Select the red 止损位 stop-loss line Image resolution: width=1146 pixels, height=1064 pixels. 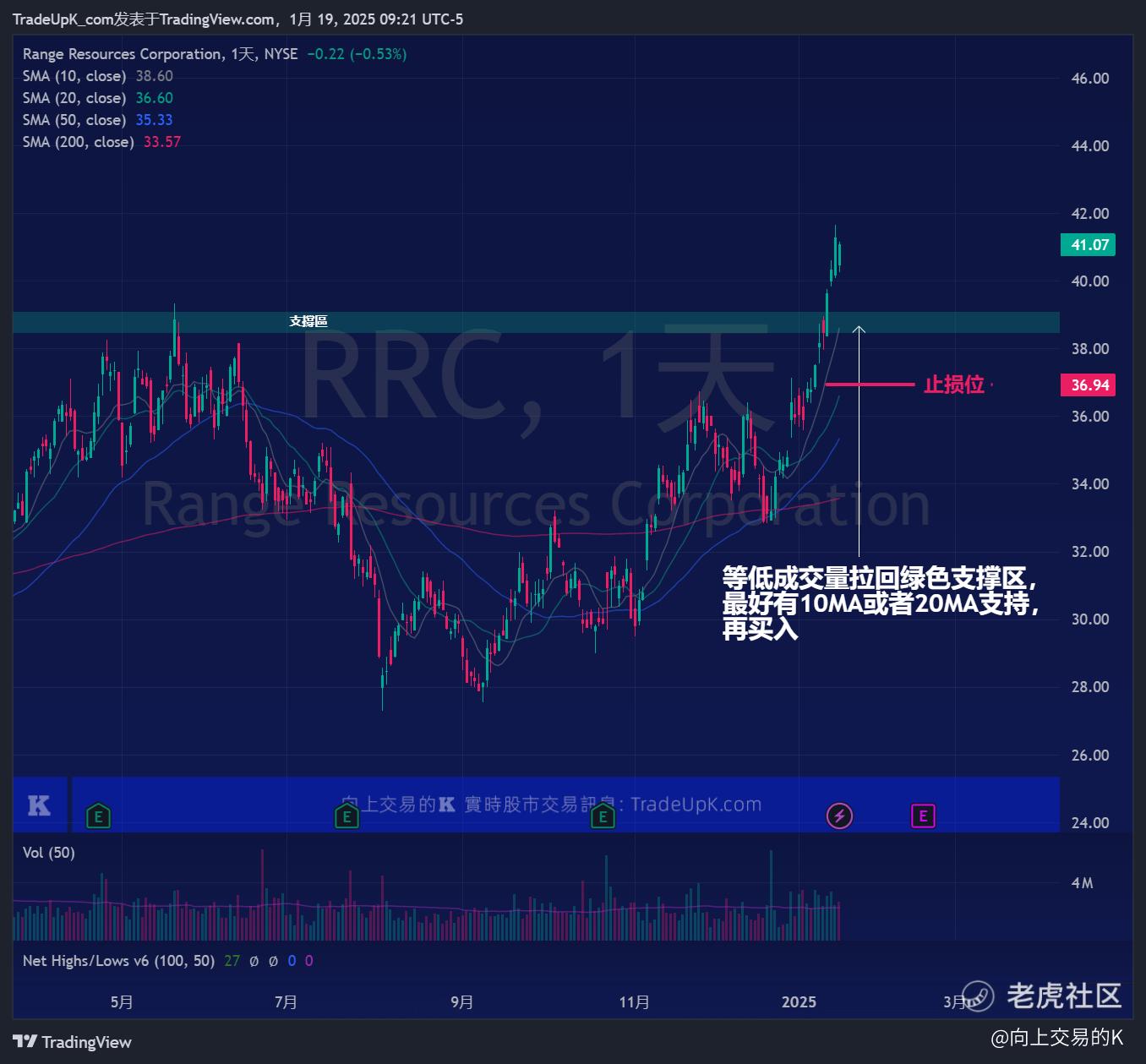tap(870, 385)
